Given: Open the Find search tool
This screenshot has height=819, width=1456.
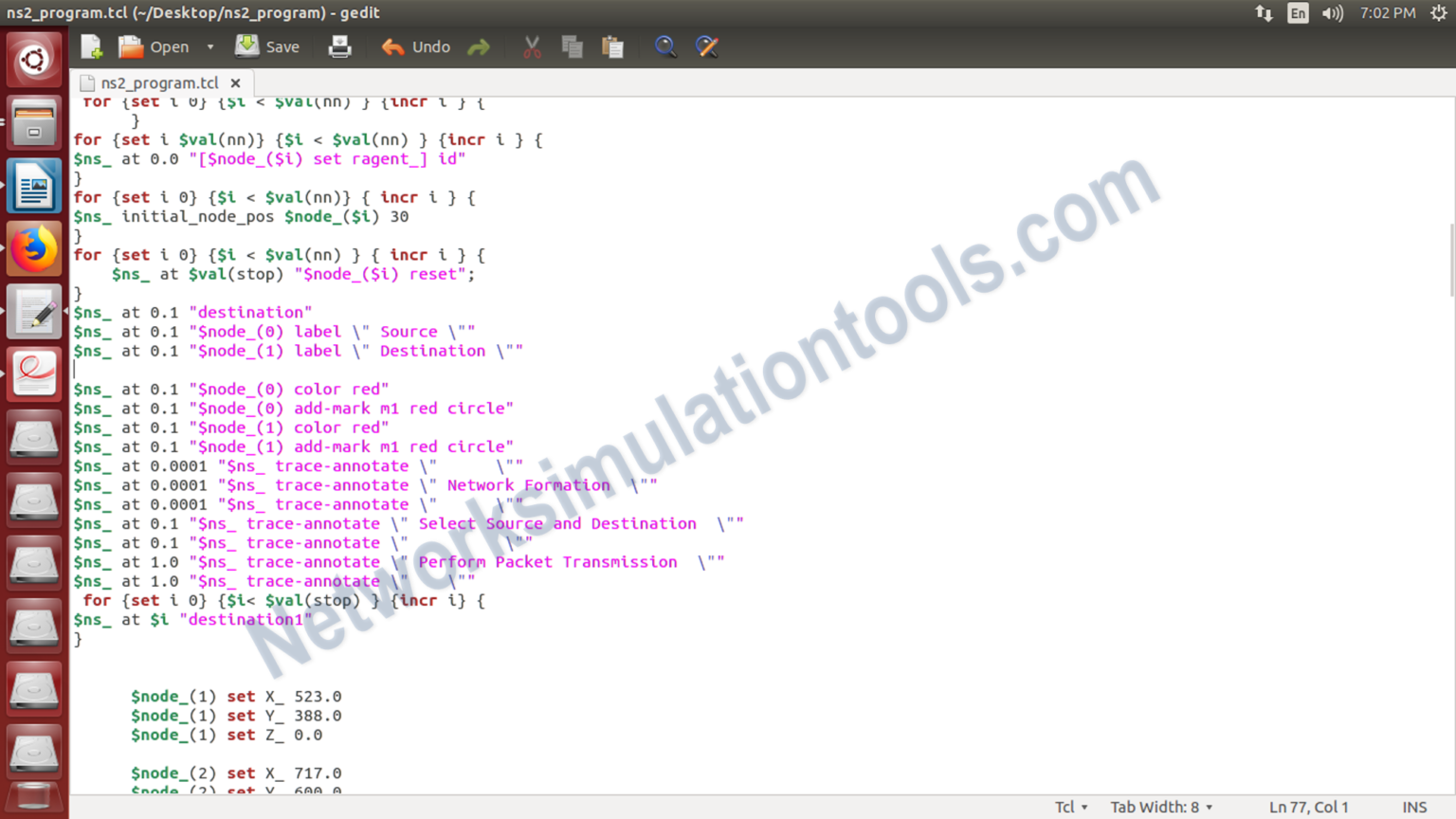Looking at the screenshot, I should click(665, 45).
